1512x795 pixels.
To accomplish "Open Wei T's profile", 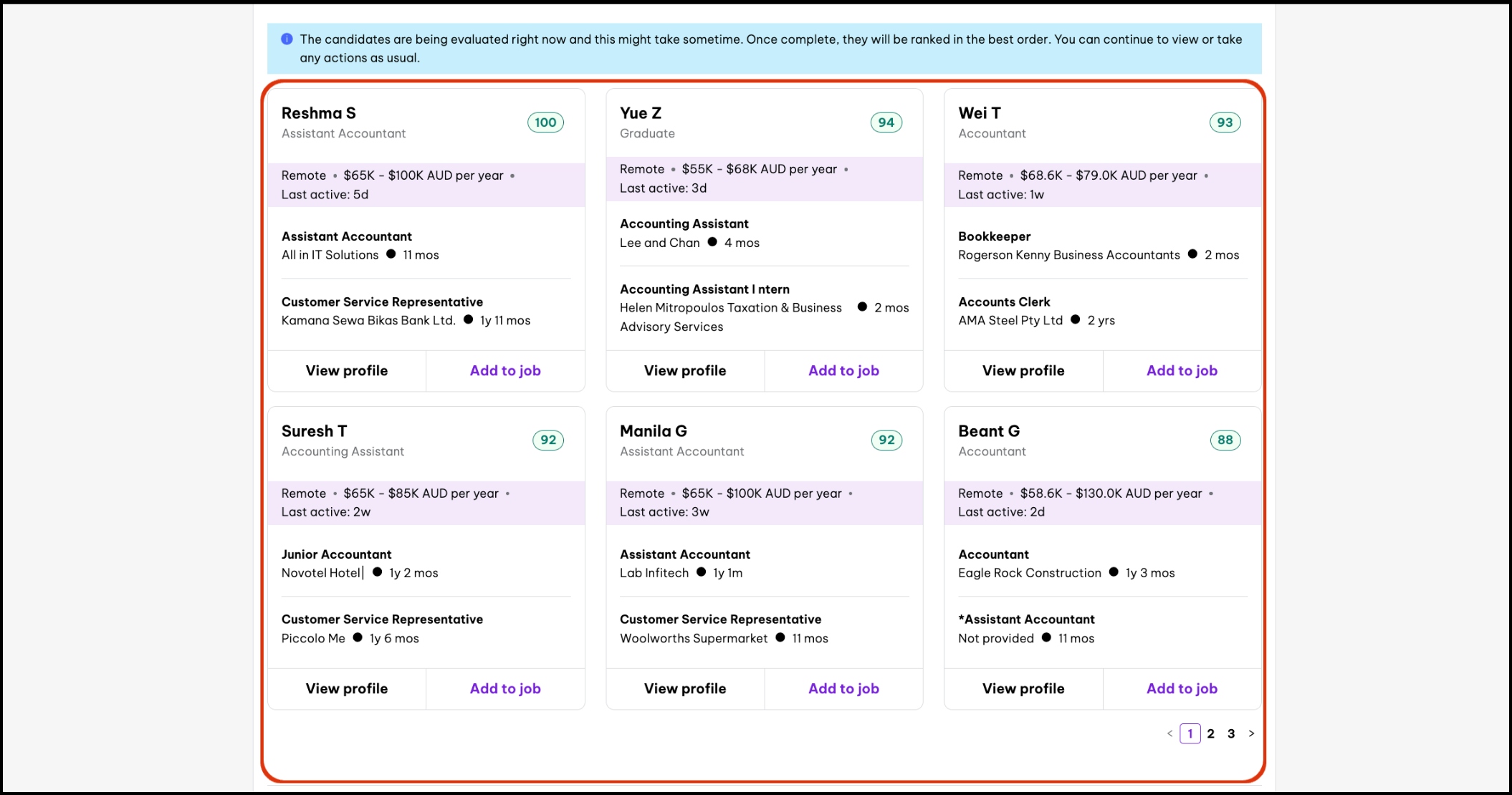I will point(1023,371).
